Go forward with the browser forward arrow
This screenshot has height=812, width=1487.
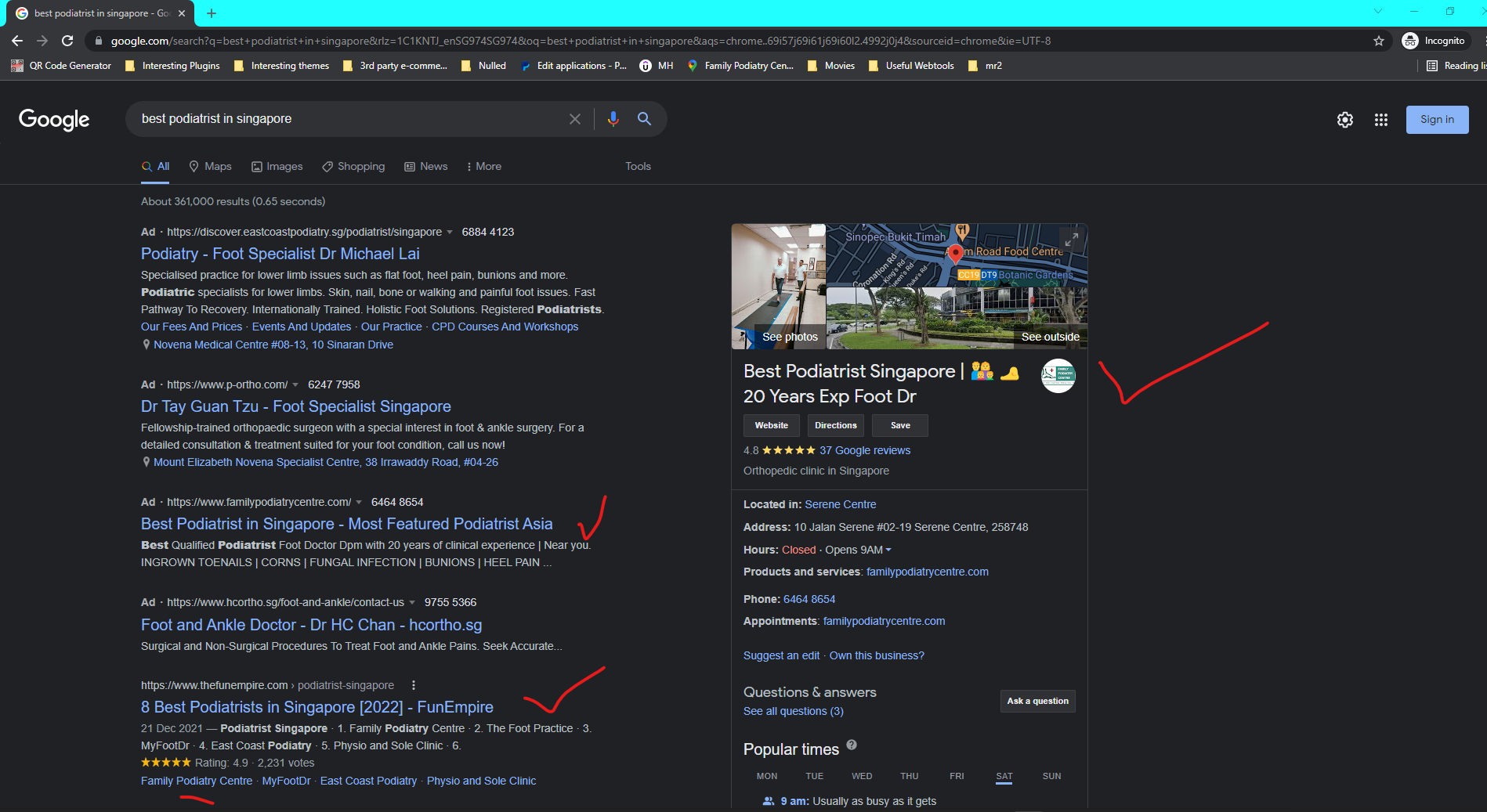click(42, 41)
